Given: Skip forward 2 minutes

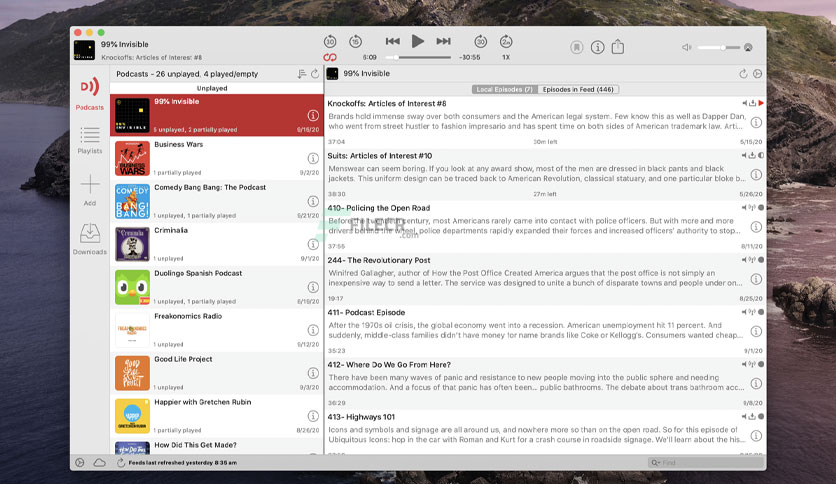Looking at the screenshot, I should [x=506, y=41].
